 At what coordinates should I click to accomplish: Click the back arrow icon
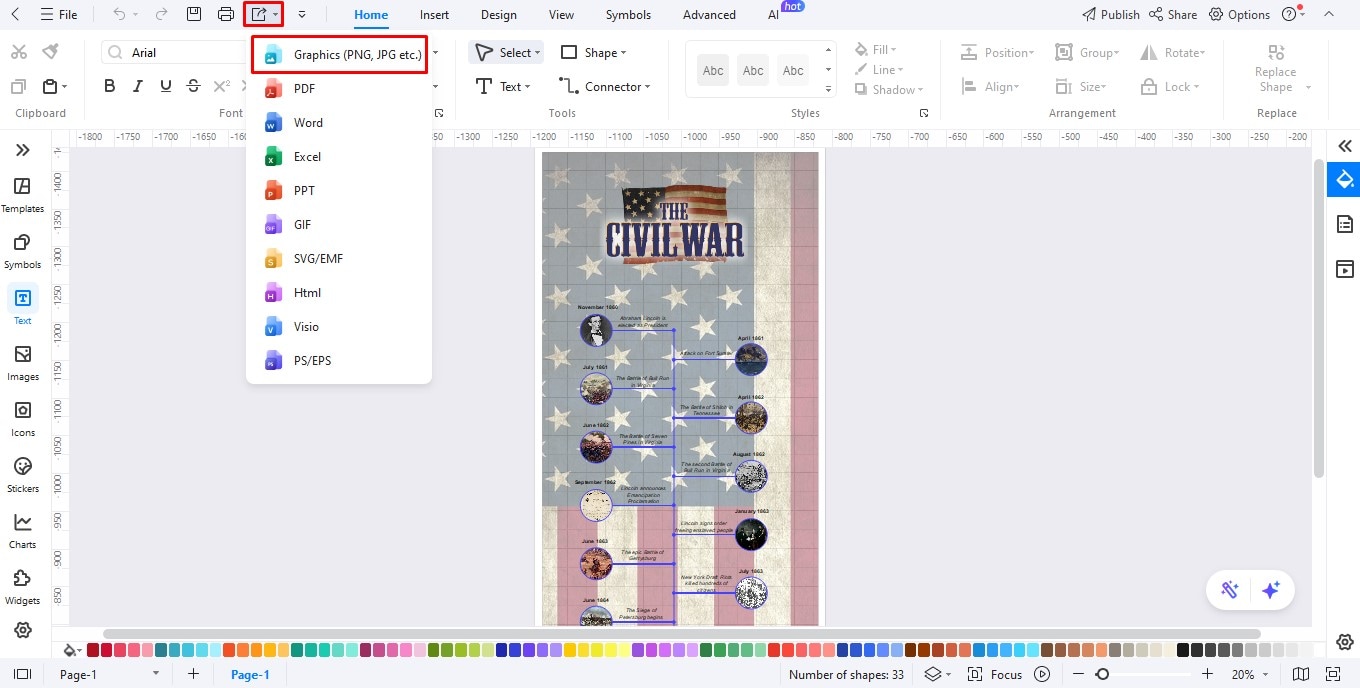15,15
